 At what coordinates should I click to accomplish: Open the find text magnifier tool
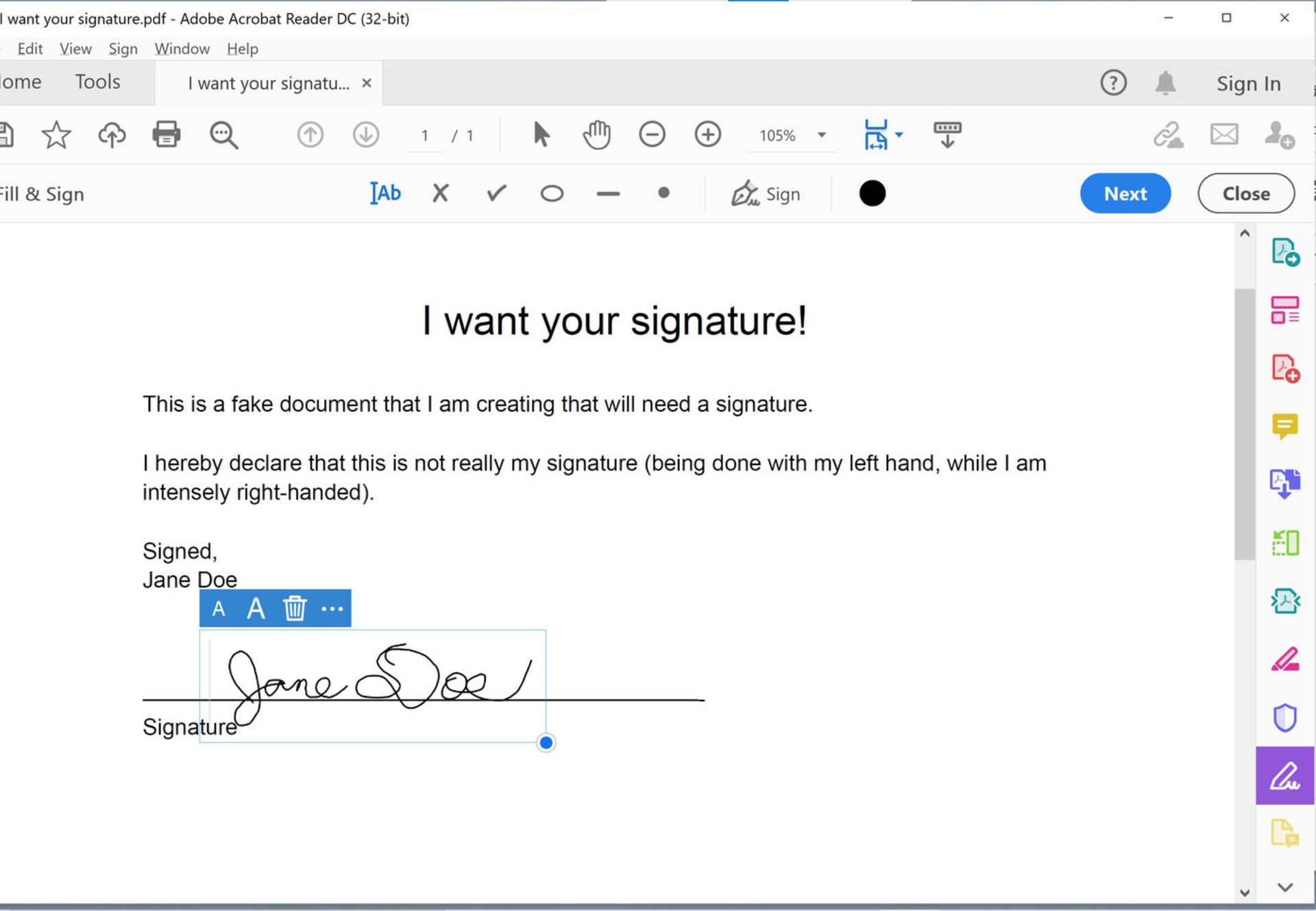[x=223, y=135]
